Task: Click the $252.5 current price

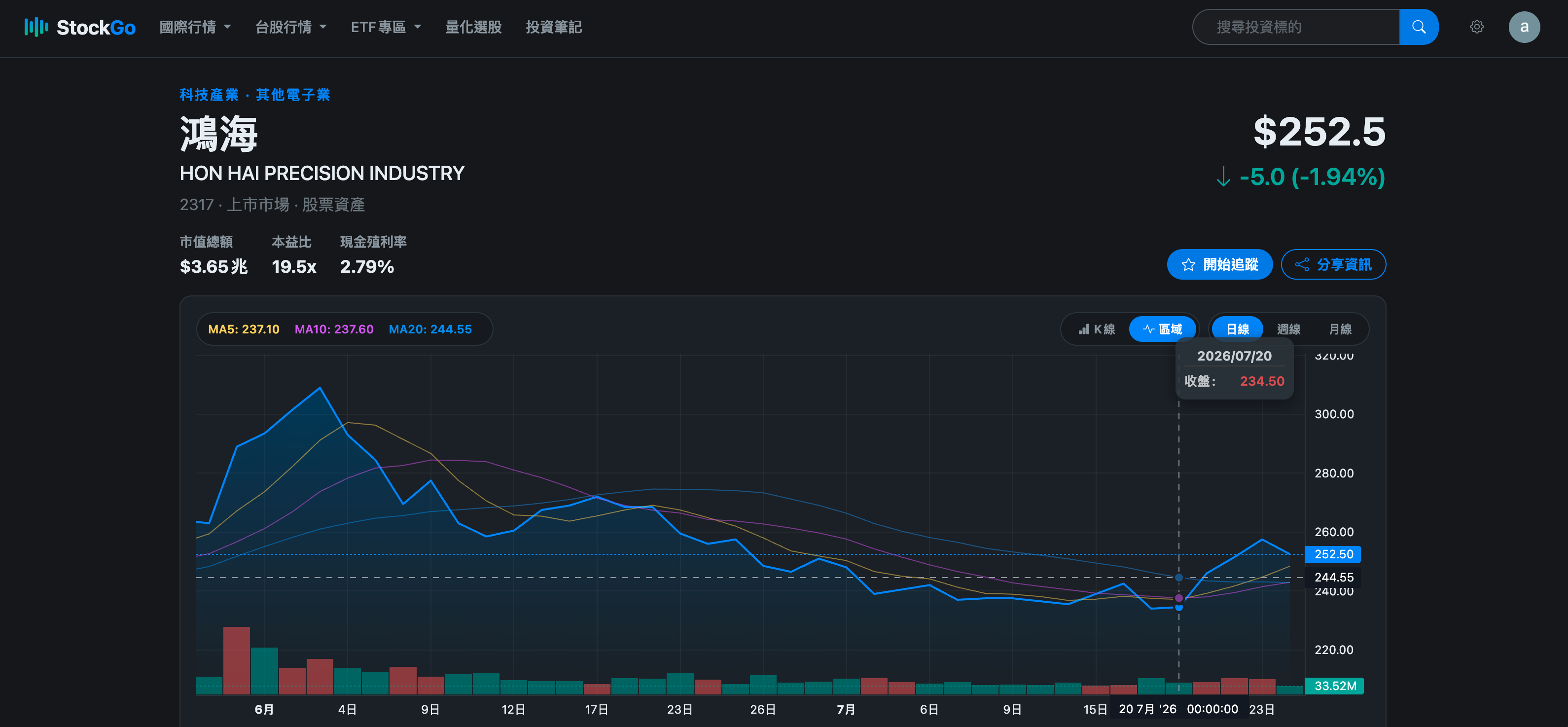Action: click(1319, 132)
